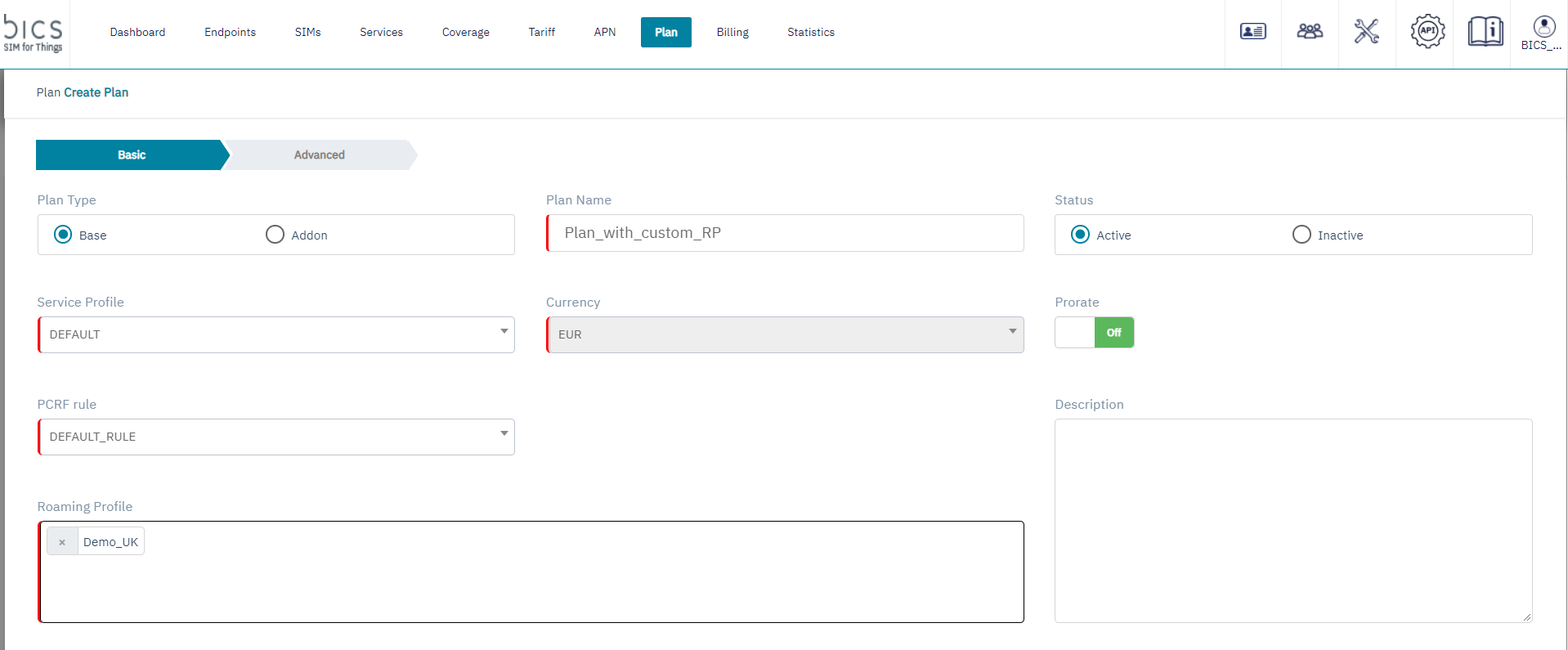
Task: Click the Plan breadcrumb link
Action: [x=48, y=92]
